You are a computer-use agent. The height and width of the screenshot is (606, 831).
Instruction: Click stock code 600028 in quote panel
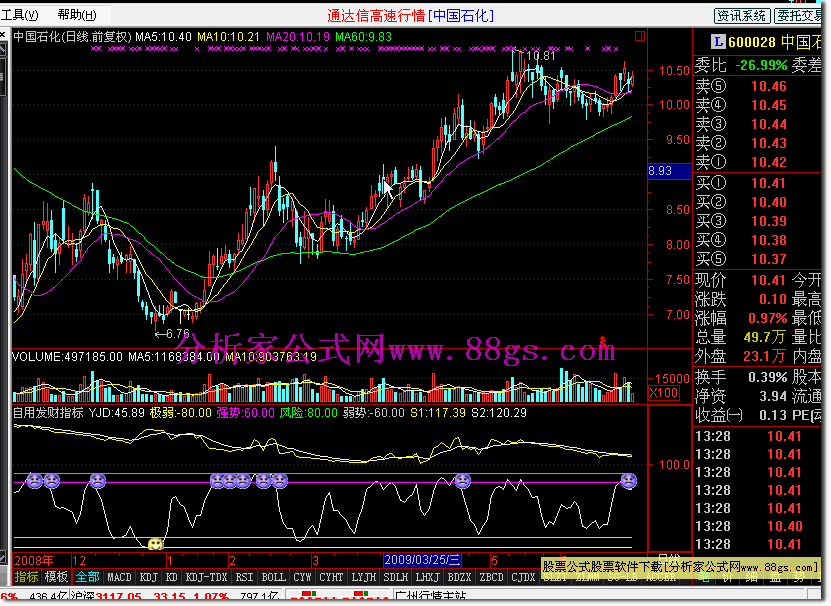752,42
